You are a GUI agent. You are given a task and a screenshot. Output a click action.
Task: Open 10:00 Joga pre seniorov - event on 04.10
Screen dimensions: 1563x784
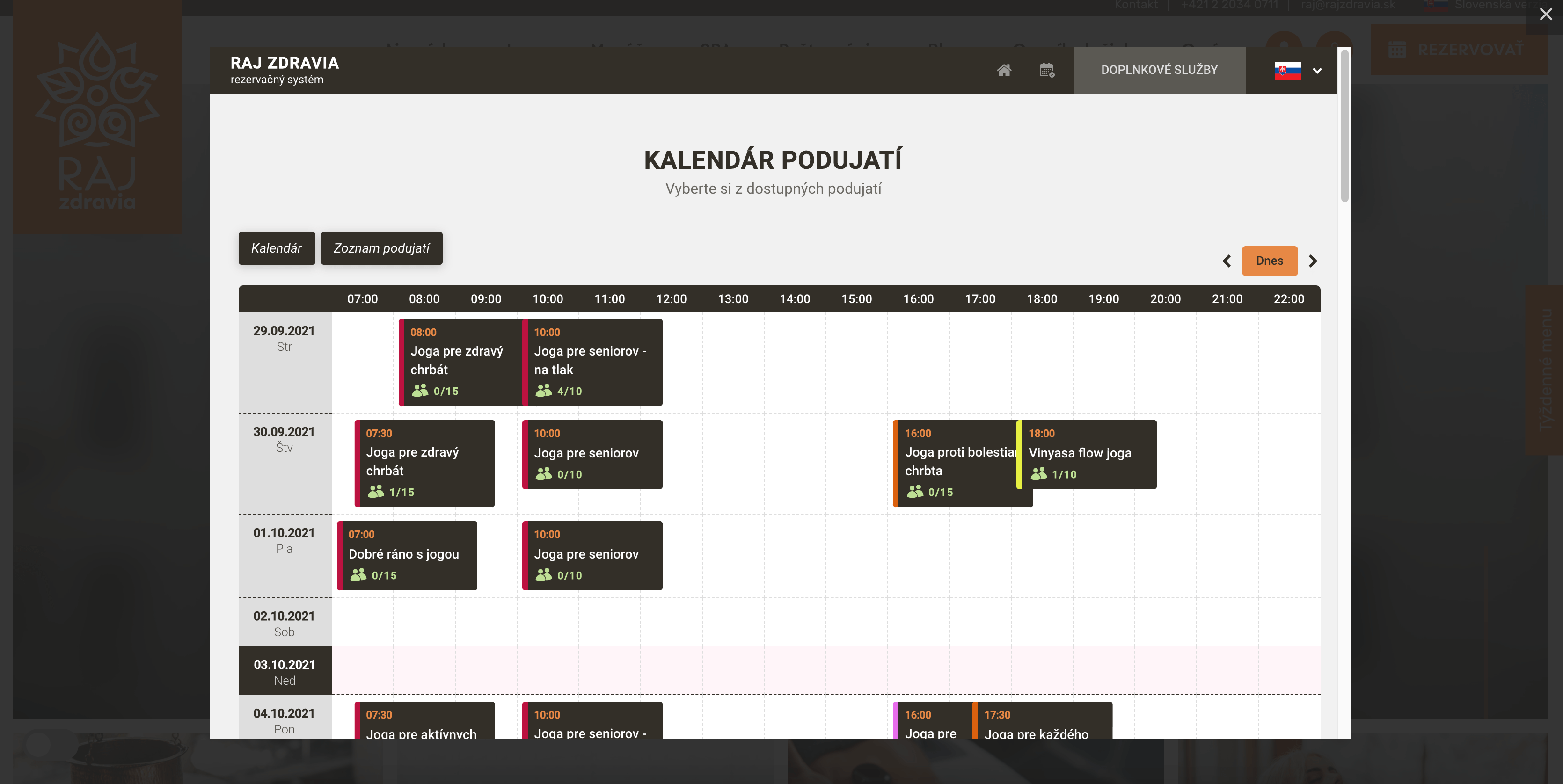click(x=592, y=720)
